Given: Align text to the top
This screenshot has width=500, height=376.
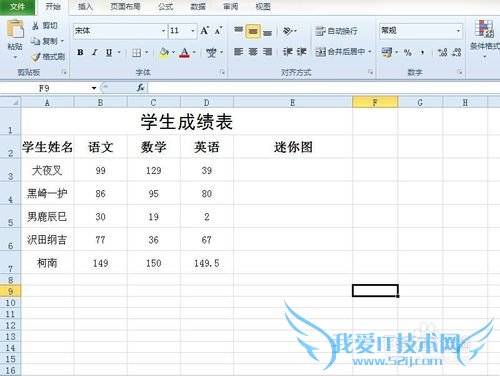Looking at the screenshot, I should [x=238, y=31].
